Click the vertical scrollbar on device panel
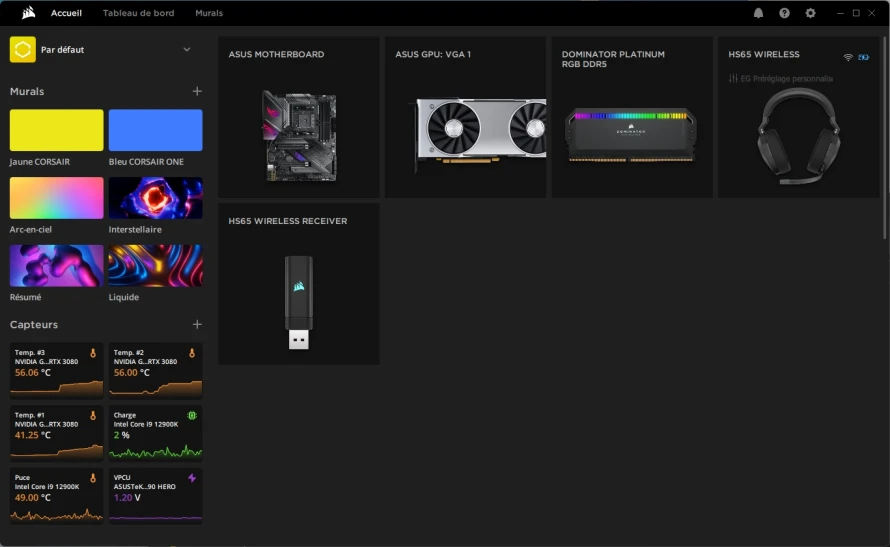This screenshot has width=890, height=547. pos(885,138)
